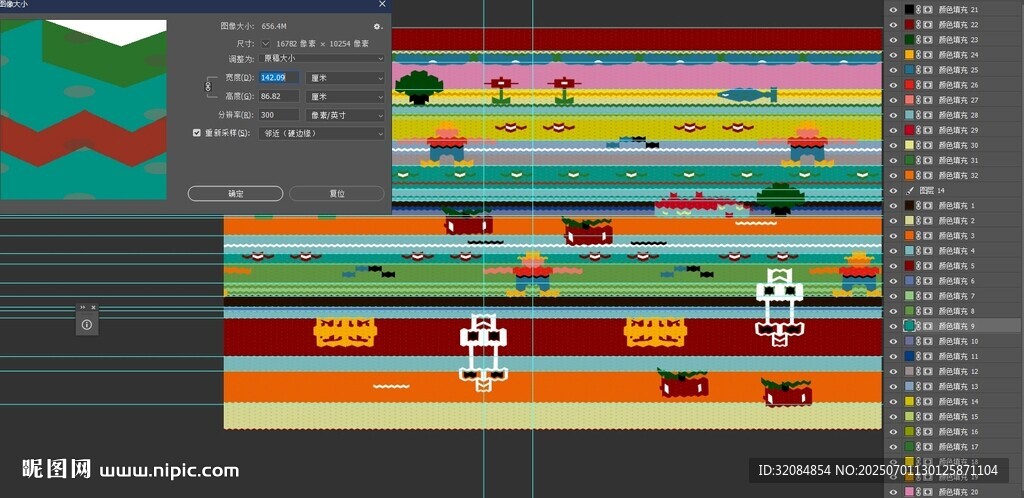This screenshot has height=498, width=1024.
Task: Click the pink swatch of 颜色填充 20
Action: coord(909,491)
